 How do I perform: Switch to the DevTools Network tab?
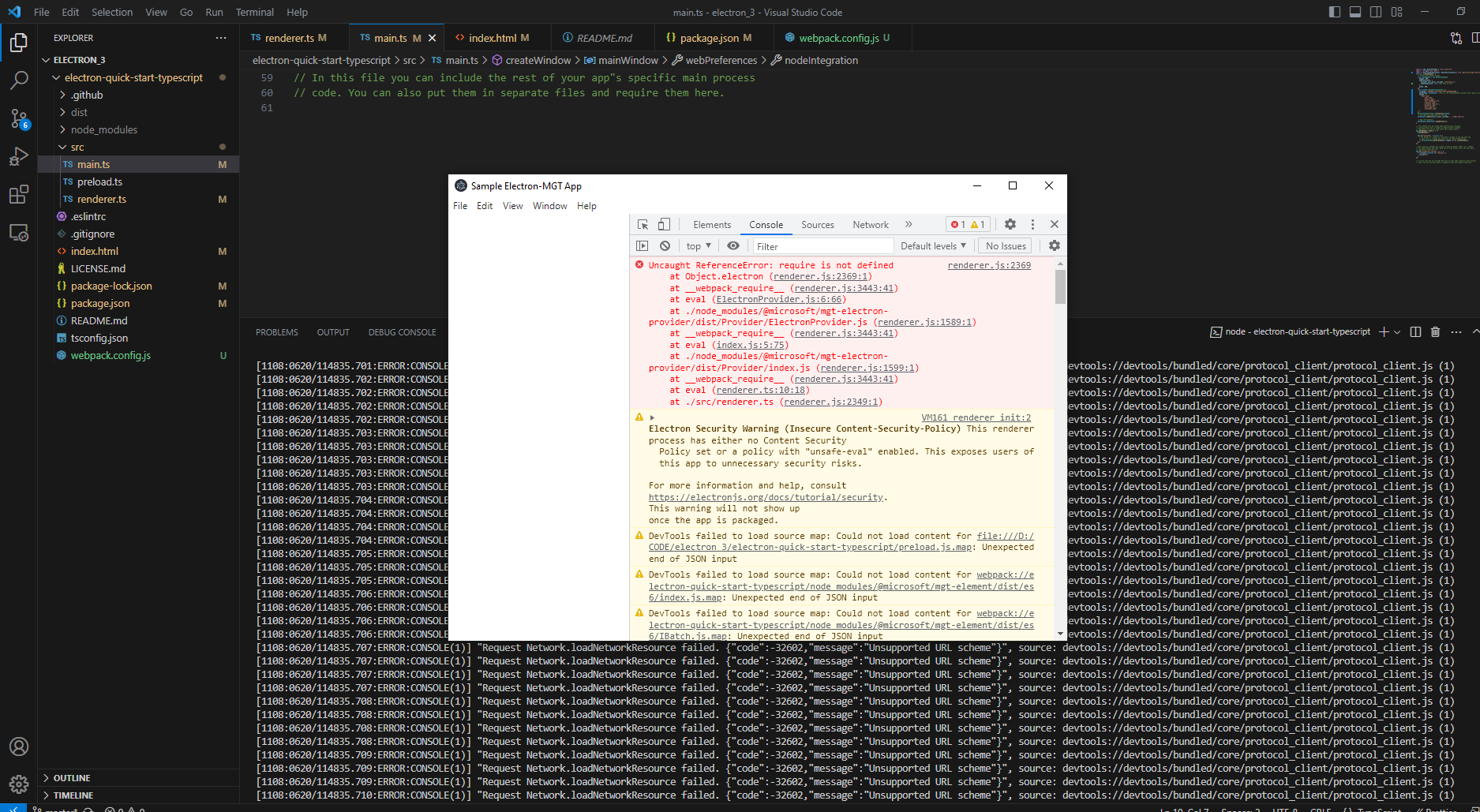point(871,225)
